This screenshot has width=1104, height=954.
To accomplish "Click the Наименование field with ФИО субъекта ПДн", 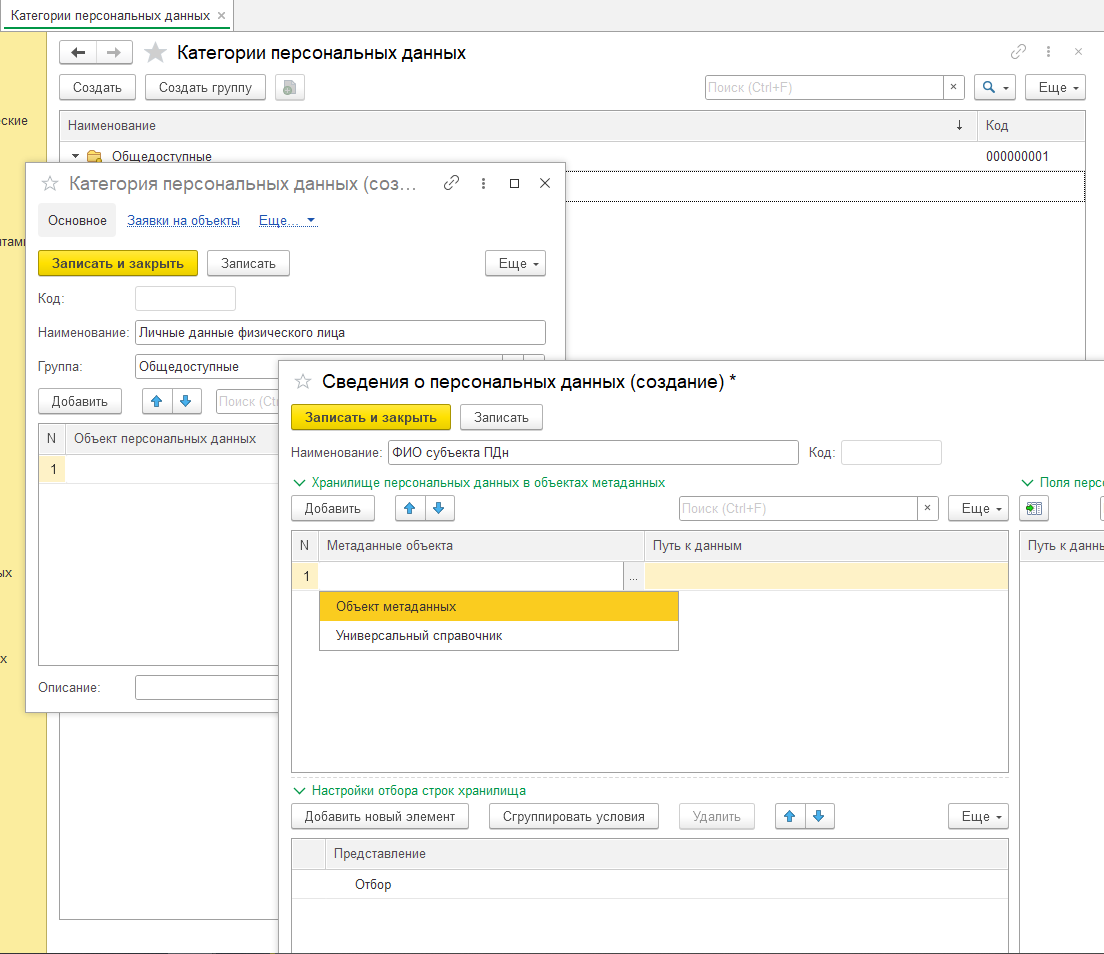I will [x=593, y=453].
